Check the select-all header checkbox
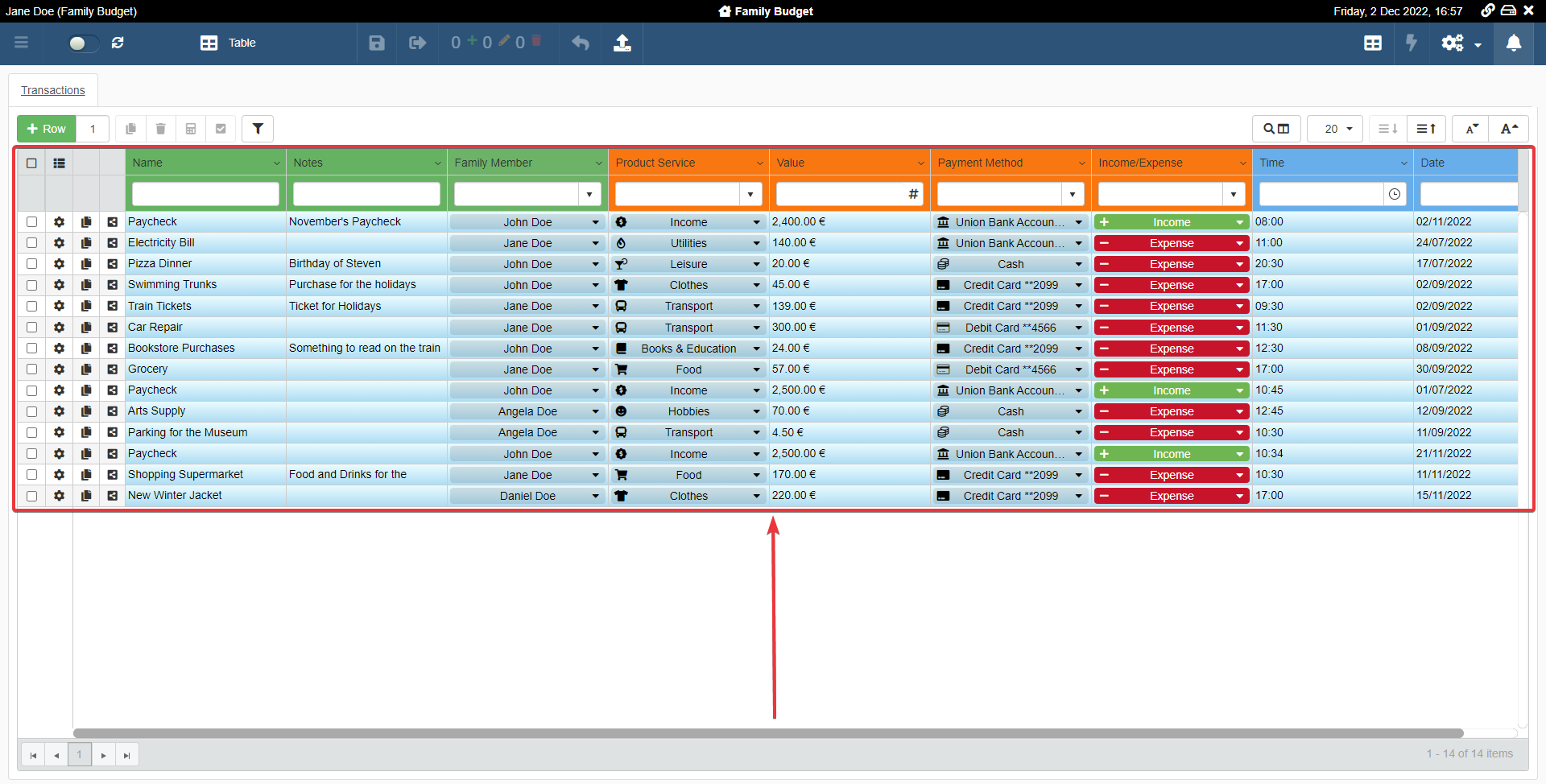Screen dimensions: 1546x784 (x=31, y=163)
